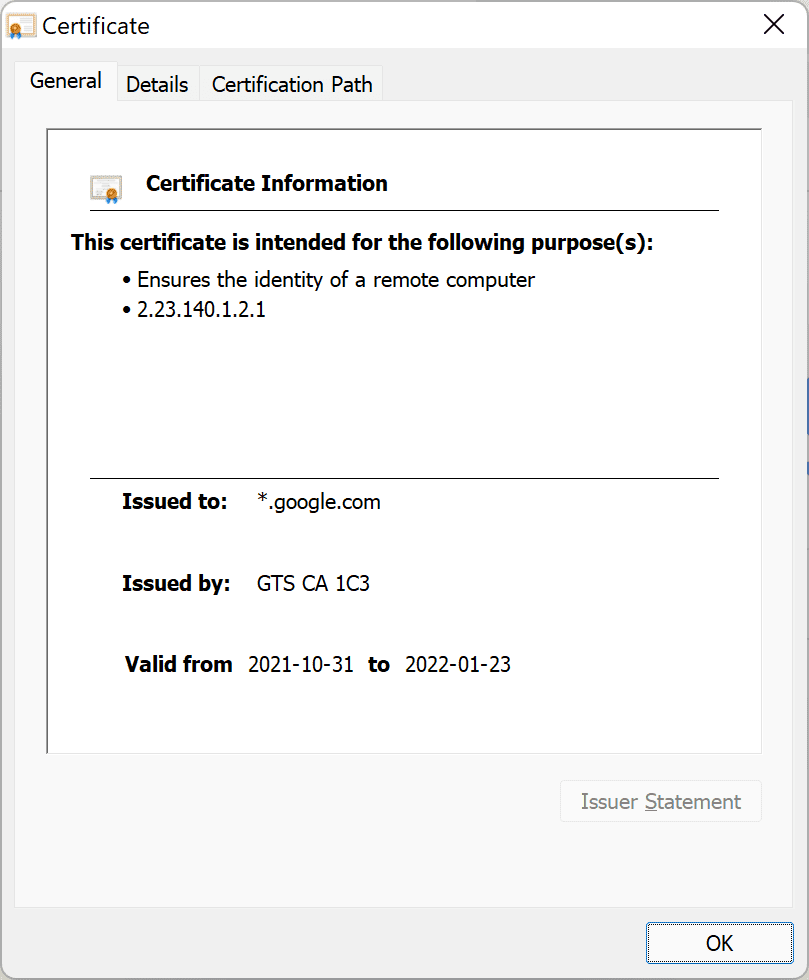The width and height of the screenshot is (809, 980).
Task: Click the GTS CA 1C3 issuer name
Action: 313,583
